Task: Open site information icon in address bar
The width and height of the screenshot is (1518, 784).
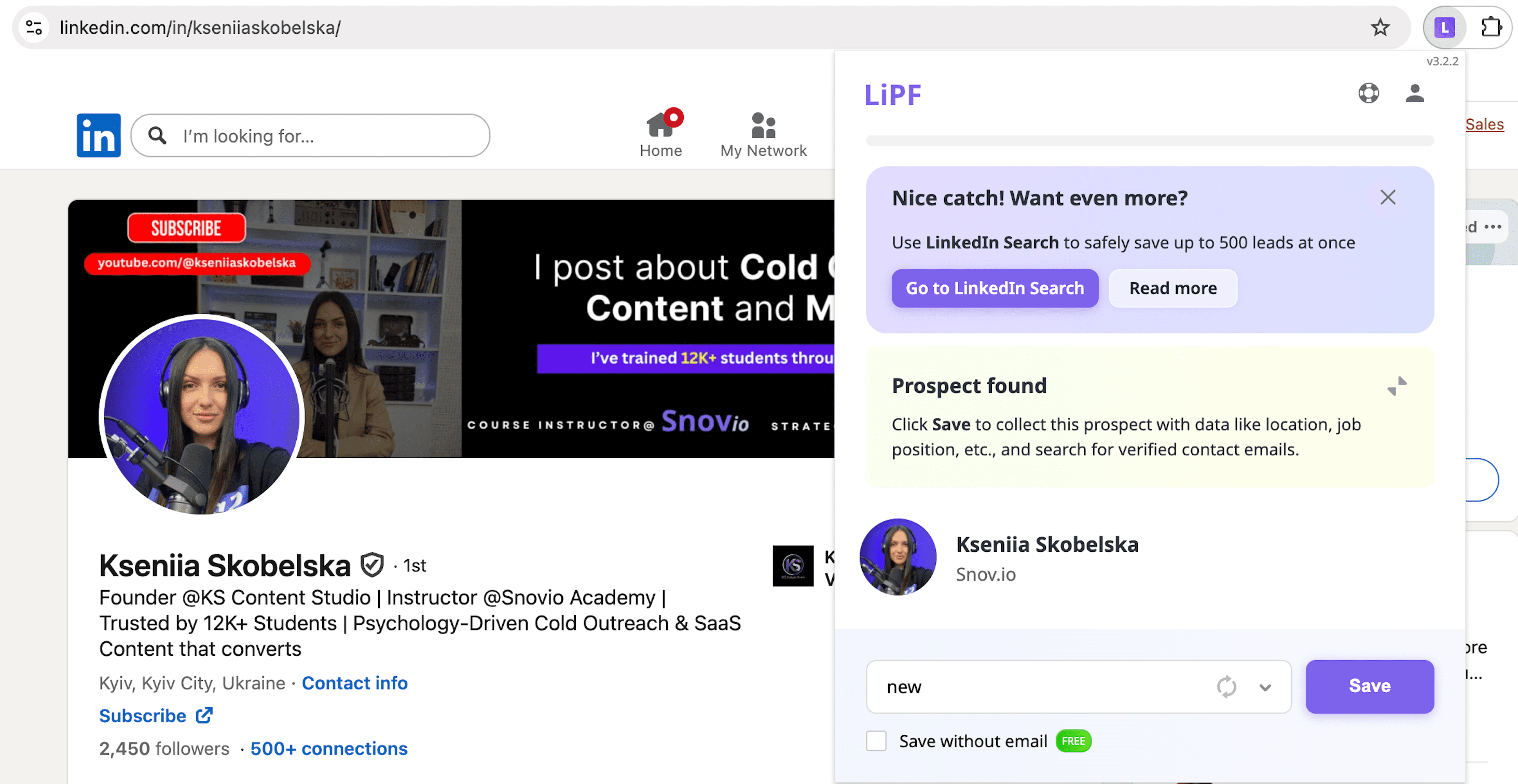Action: pos(34,27)
